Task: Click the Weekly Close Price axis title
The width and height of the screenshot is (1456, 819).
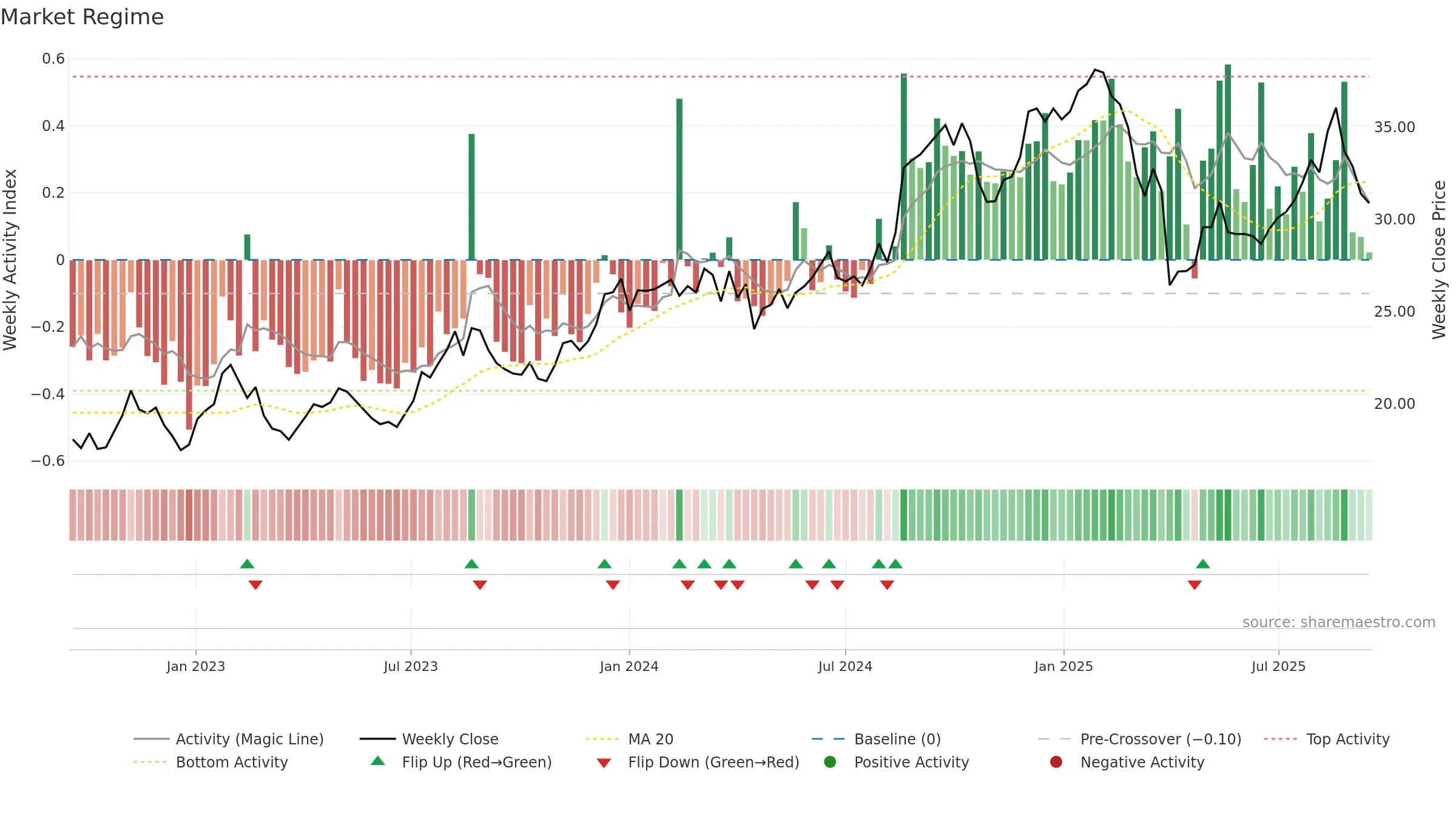Action: coord(1439,260)
